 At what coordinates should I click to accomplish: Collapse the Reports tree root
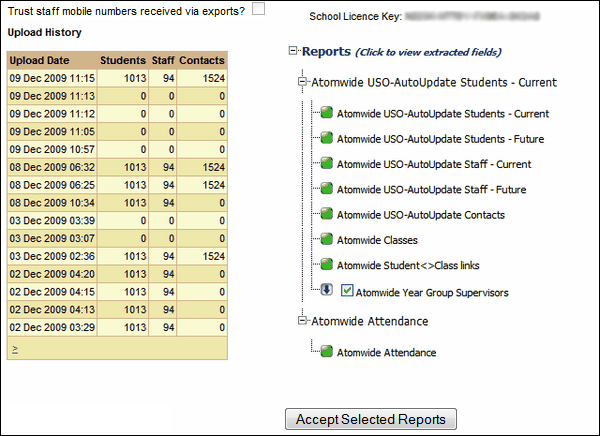pyautogui.click(x=293, y=51)
